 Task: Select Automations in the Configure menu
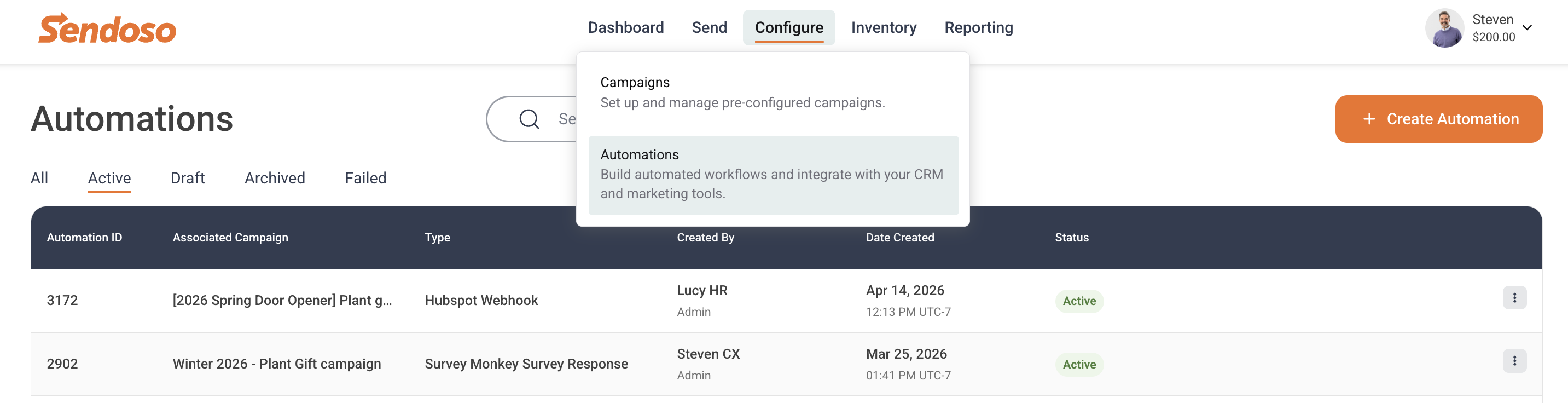[x=773, y=175]
